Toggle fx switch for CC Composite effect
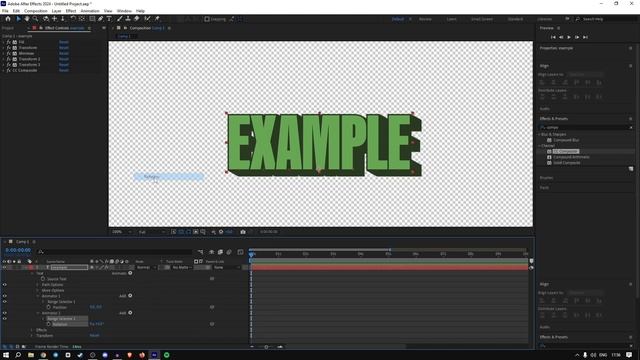 click(x=8, y=70)
